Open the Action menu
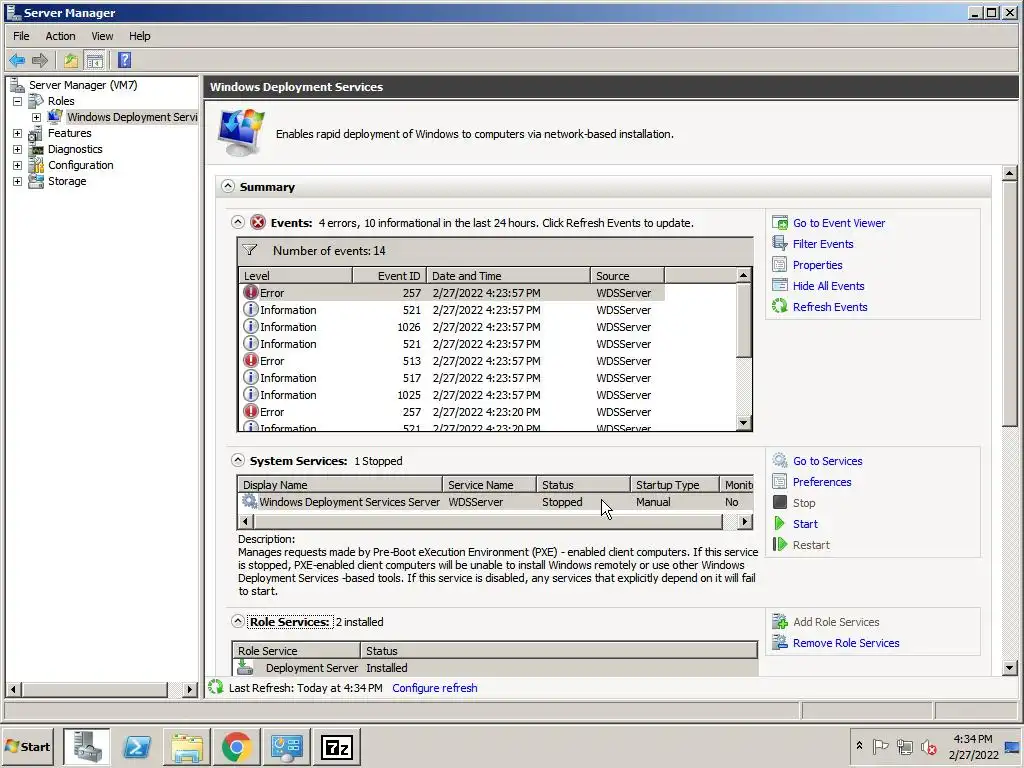The width and height of the screenshot is (1024, 768). 60,36
